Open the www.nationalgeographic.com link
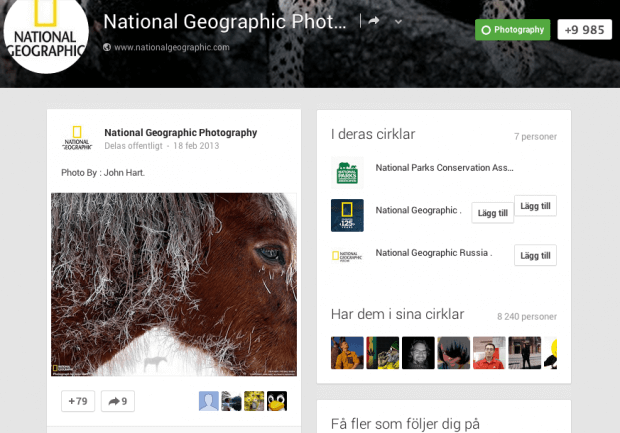The width and height of the screenshot is (620, 433). [172, 47]
